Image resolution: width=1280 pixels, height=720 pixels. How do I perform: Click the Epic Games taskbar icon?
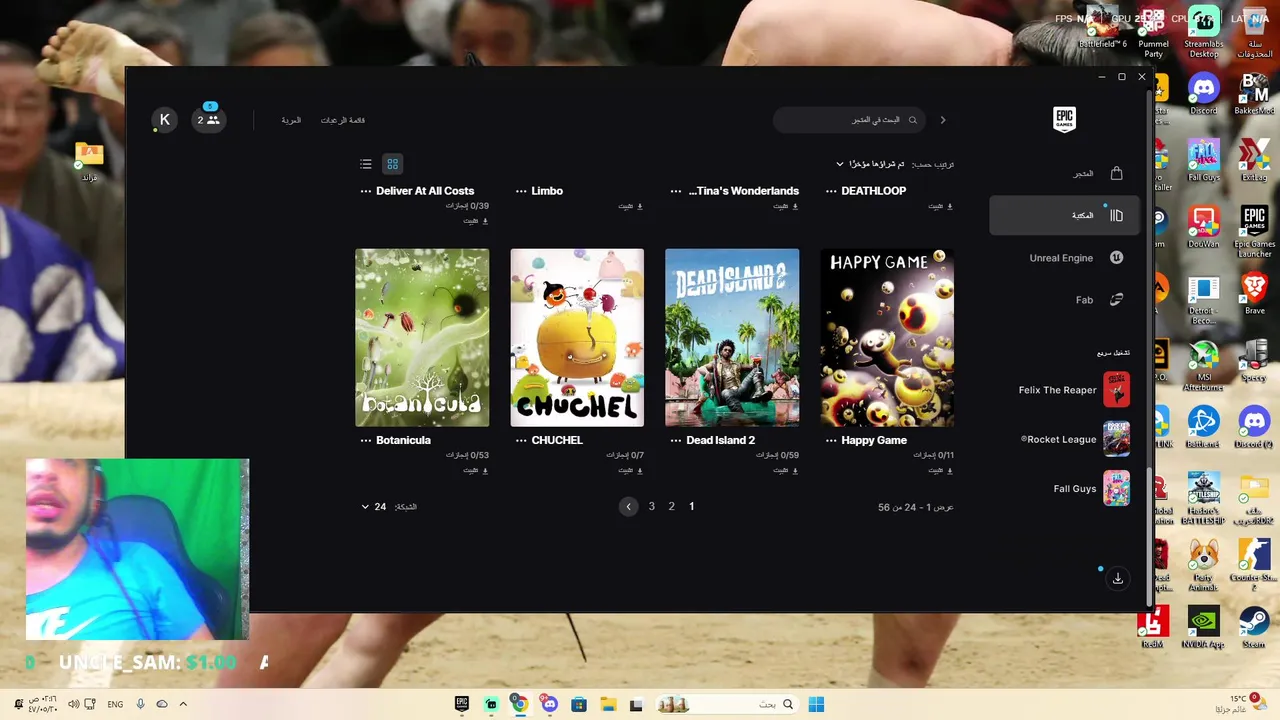(462, 704)
